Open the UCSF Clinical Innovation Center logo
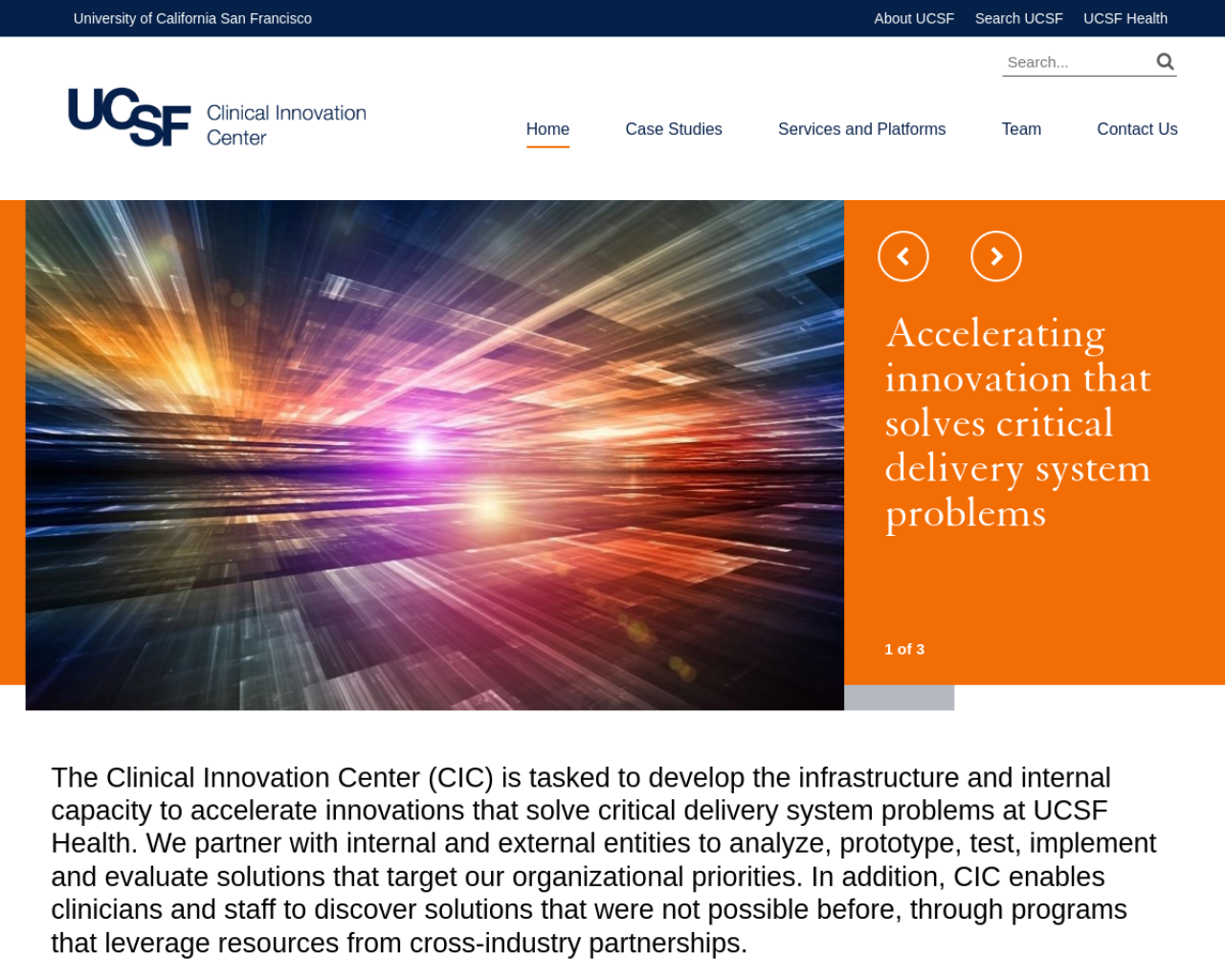1225x980 pixels. point(217,118)
